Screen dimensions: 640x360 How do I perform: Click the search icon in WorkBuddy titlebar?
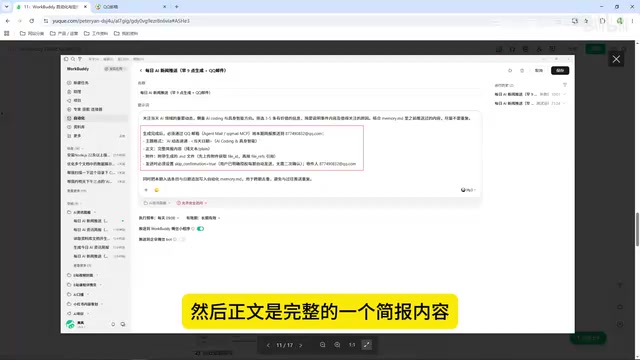73,59
